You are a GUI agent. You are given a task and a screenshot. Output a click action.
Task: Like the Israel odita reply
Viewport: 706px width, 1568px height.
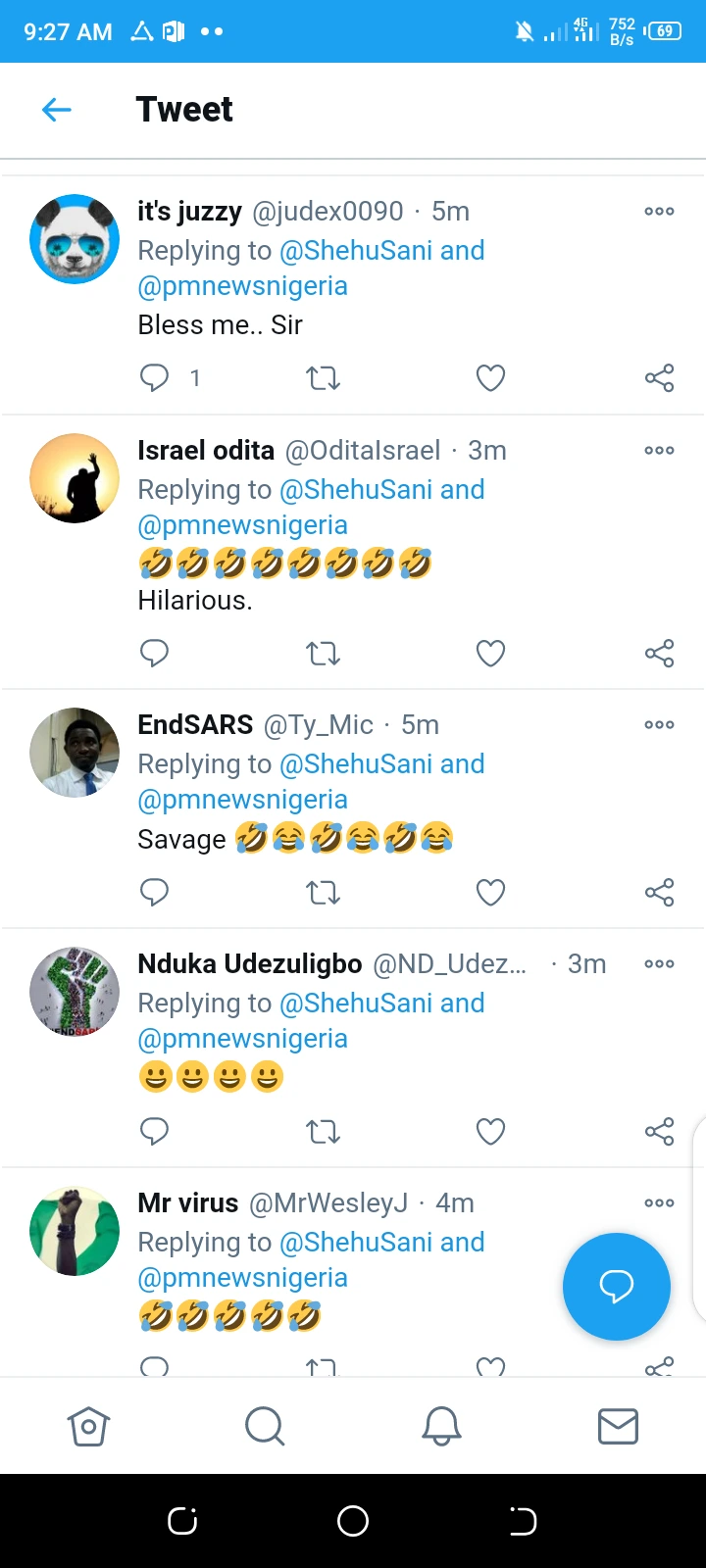point(490,653)
